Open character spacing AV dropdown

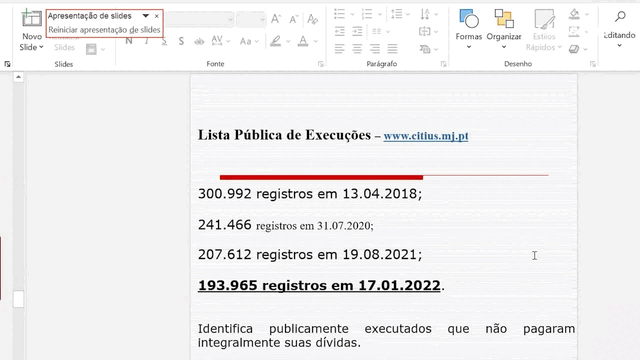click(221, 41)
